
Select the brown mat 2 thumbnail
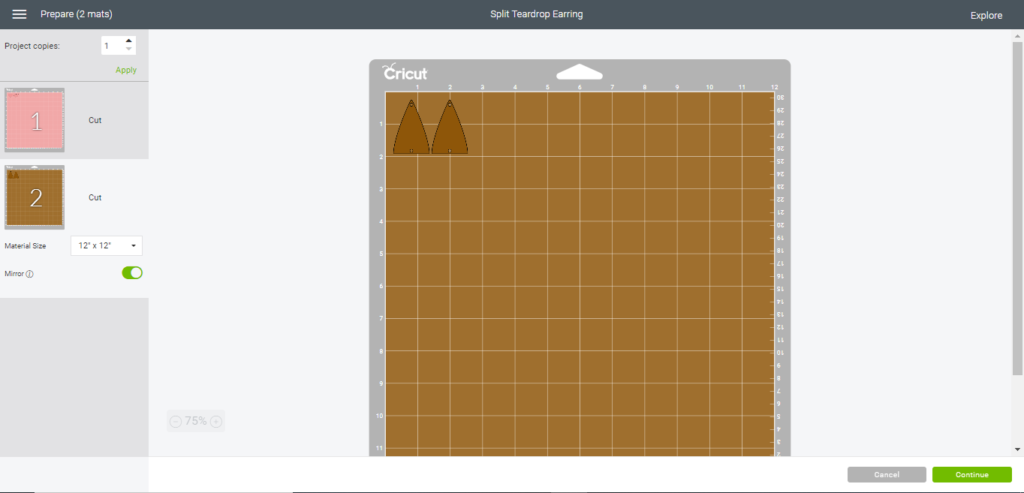[35, 197]
